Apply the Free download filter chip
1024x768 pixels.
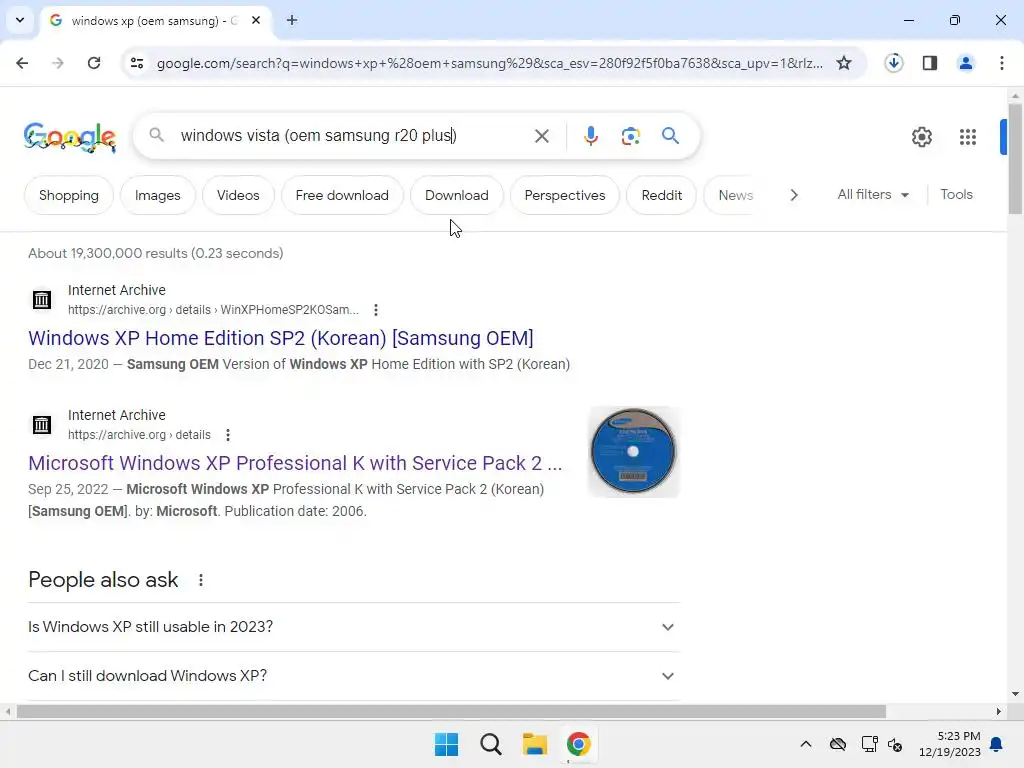coord(342,195)
